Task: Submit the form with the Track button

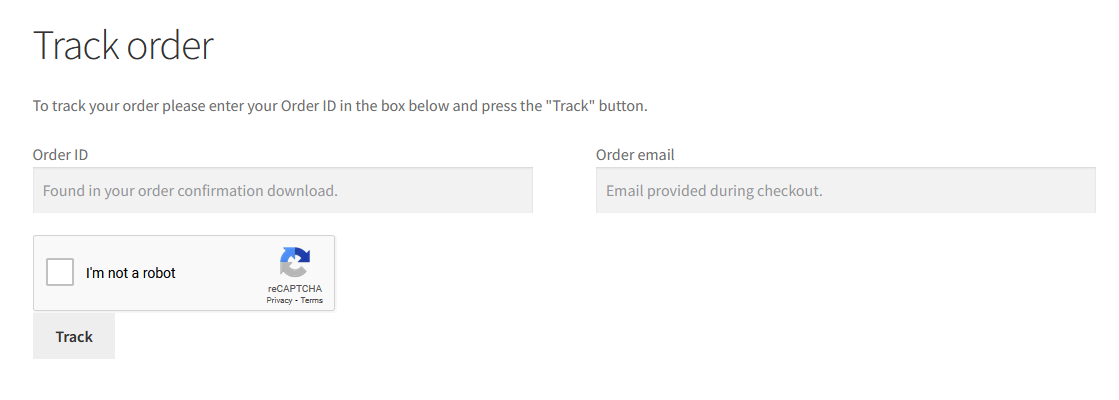Action: coord(74,336)
